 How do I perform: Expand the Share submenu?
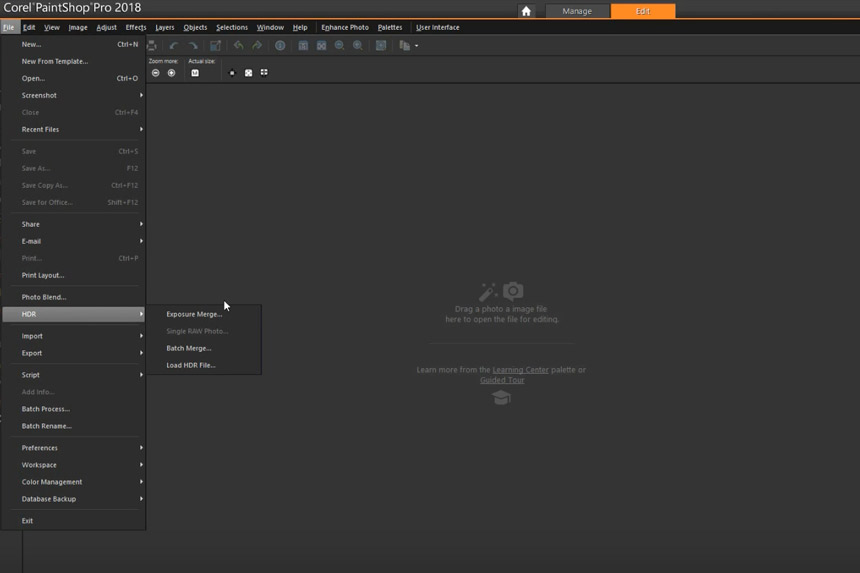tap(73, 224)
